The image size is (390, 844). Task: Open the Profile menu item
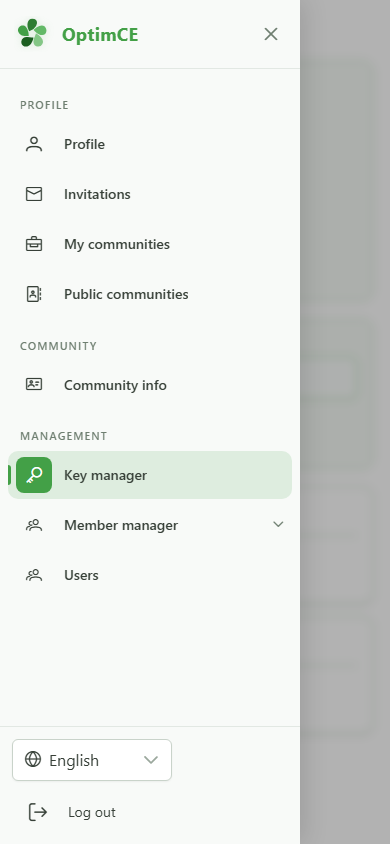[x=150, y=144]
